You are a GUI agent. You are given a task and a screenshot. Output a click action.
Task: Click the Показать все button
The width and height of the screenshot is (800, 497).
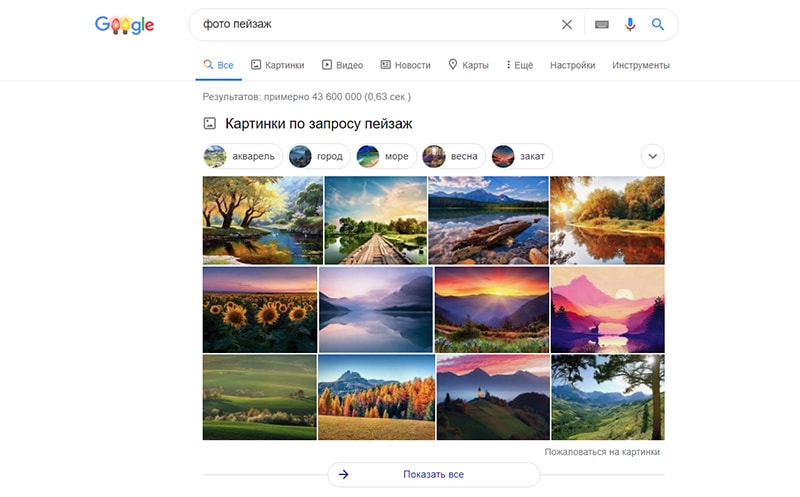click(x=433, y=475)
